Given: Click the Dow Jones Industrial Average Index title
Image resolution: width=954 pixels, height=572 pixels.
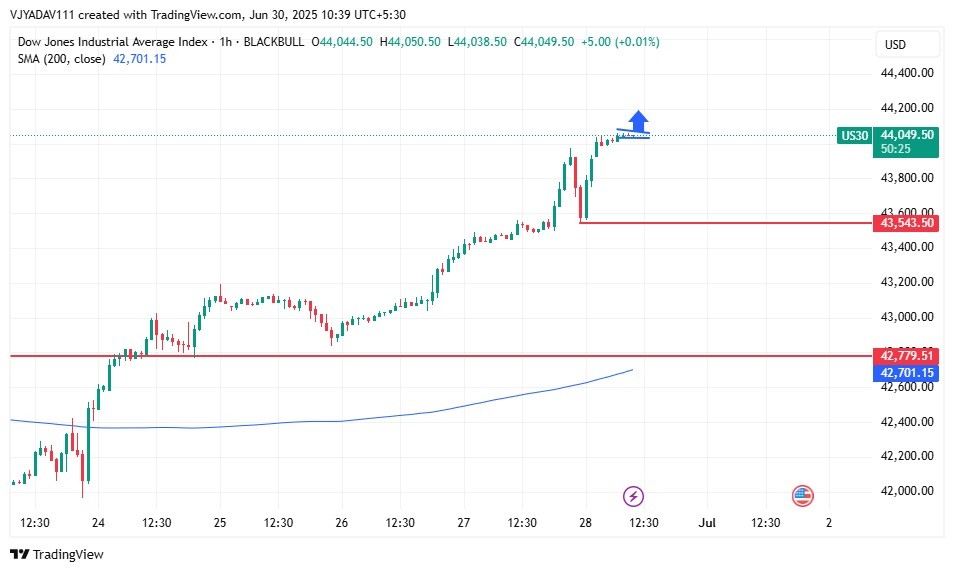Looking at the screenshot, I should pyautogui.click(x=113, y=42).
